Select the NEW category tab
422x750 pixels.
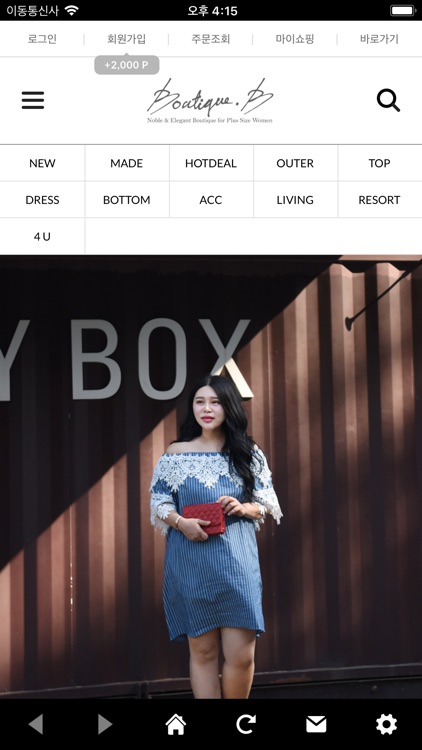coord(42,163)
